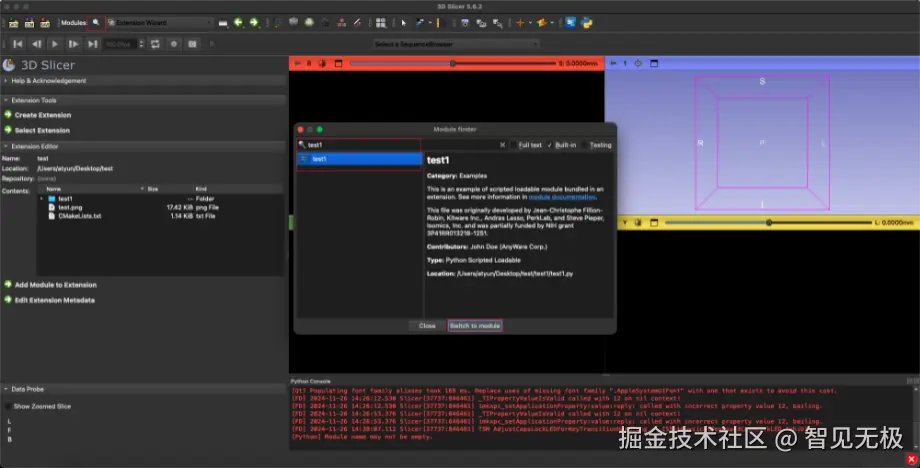Adjust red slice offset slider
920x468 pixels.
452,63
